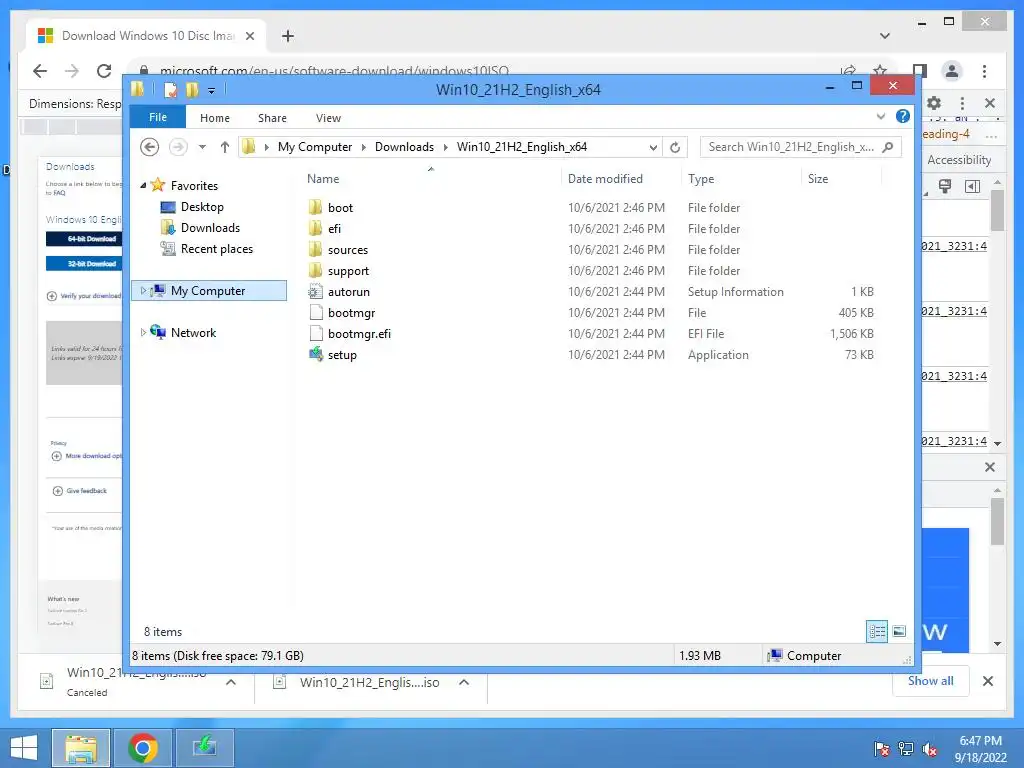Click the volume tray icon
The width and height of the screenshot is (1024, 768).
tap(929, 749)
